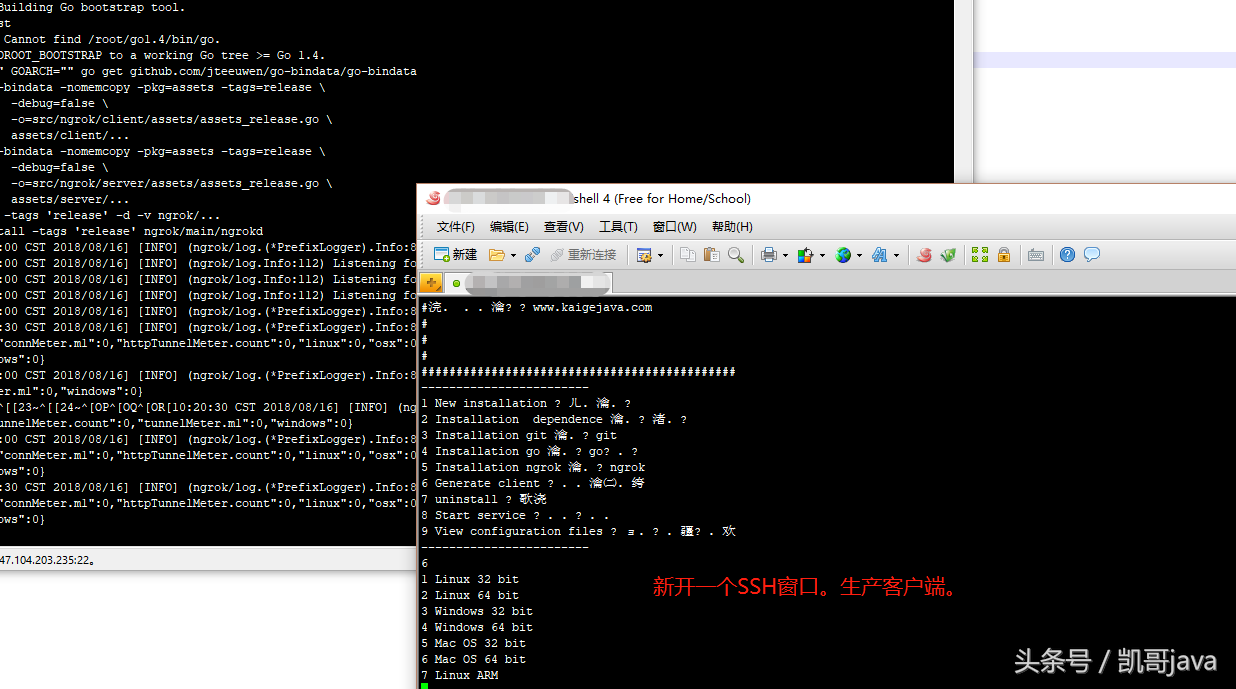The width and height of the screenshot is (1236, 689).
Task: Click the '4 Installation go' line
Action: click(x=529, y=452)
